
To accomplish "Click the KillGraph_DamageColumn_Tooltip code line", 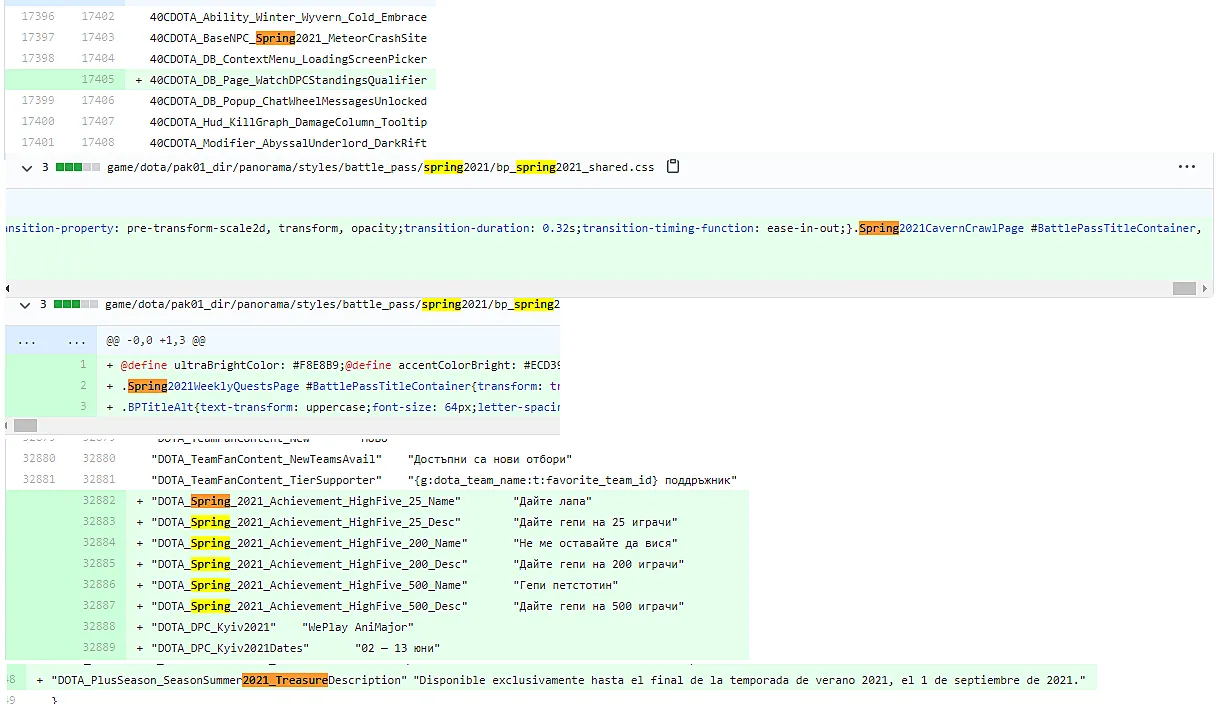I will (x=288, y=122).
